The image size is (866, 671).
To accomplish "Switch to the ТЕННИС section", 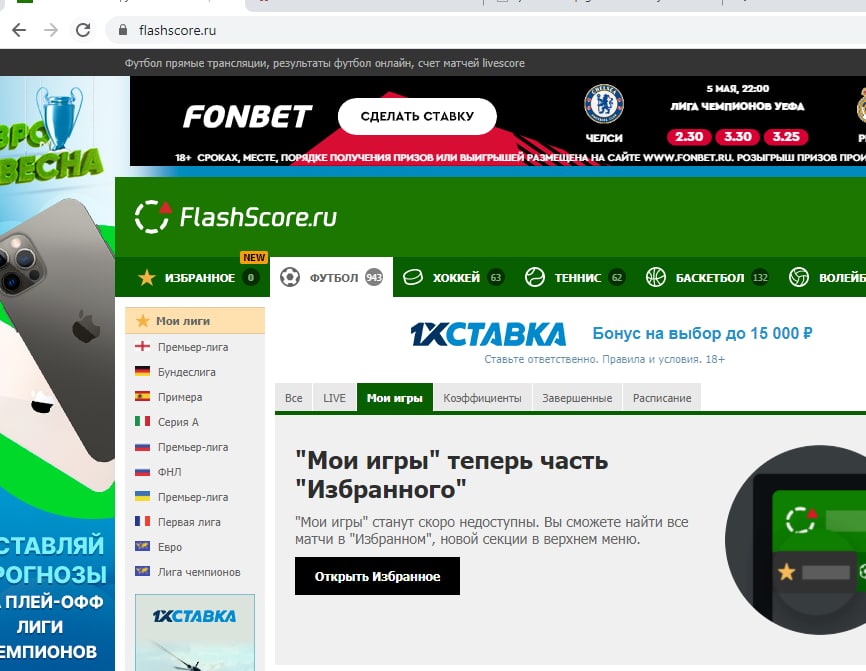I will tap(575, 277).
